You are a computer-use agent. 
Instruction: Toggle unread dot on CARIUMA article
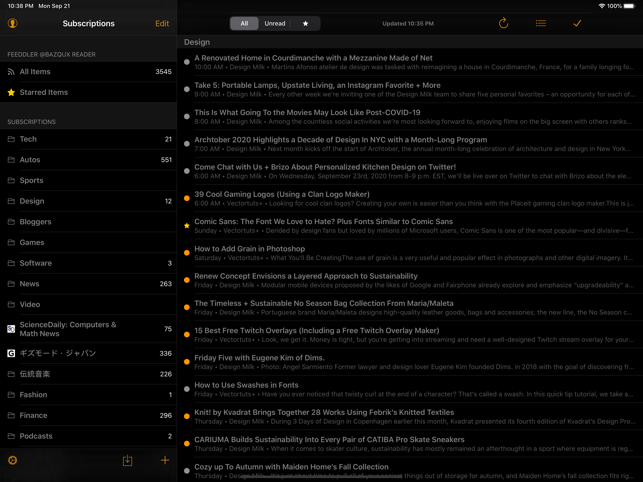(x=187, y=443)
